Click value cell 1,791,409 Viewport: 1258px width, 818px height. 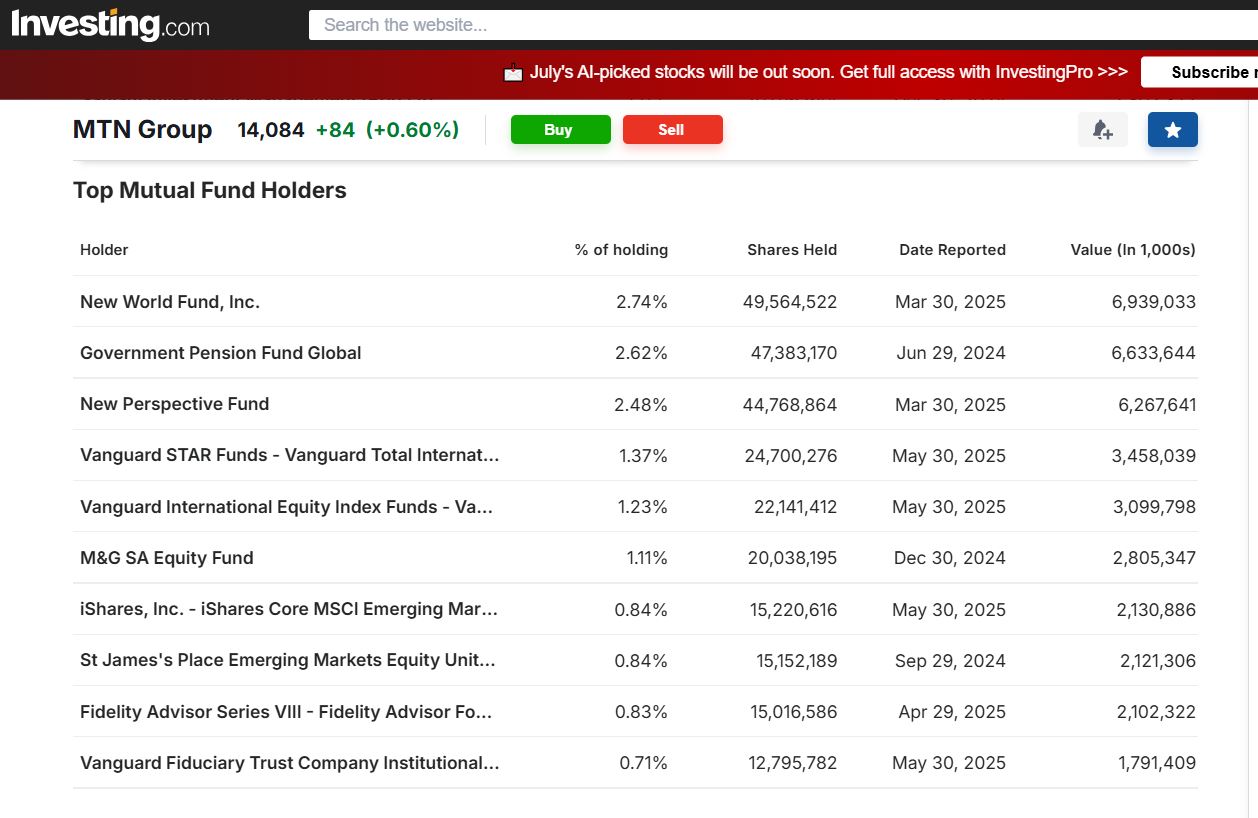pos(1157,763)
